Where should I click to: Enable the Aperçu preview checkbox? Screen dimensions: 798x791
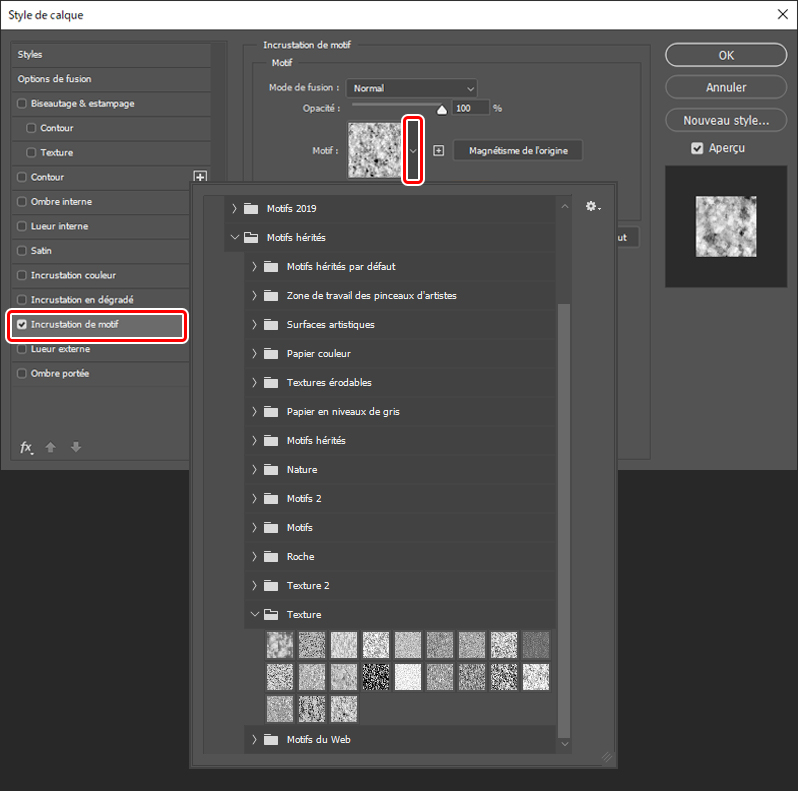click(697, 148)
